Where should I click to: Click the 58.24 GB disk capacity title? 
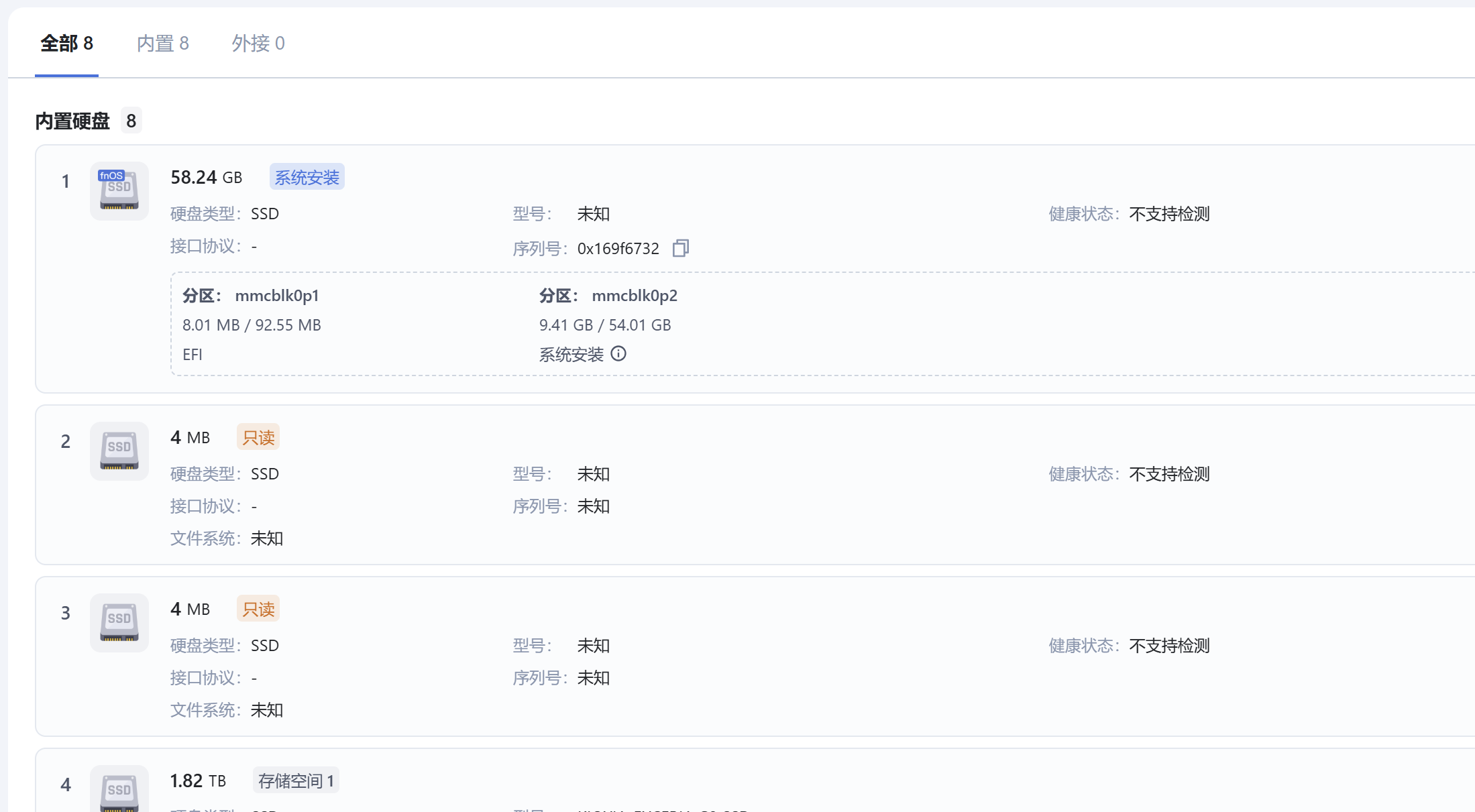click(207, 177)
